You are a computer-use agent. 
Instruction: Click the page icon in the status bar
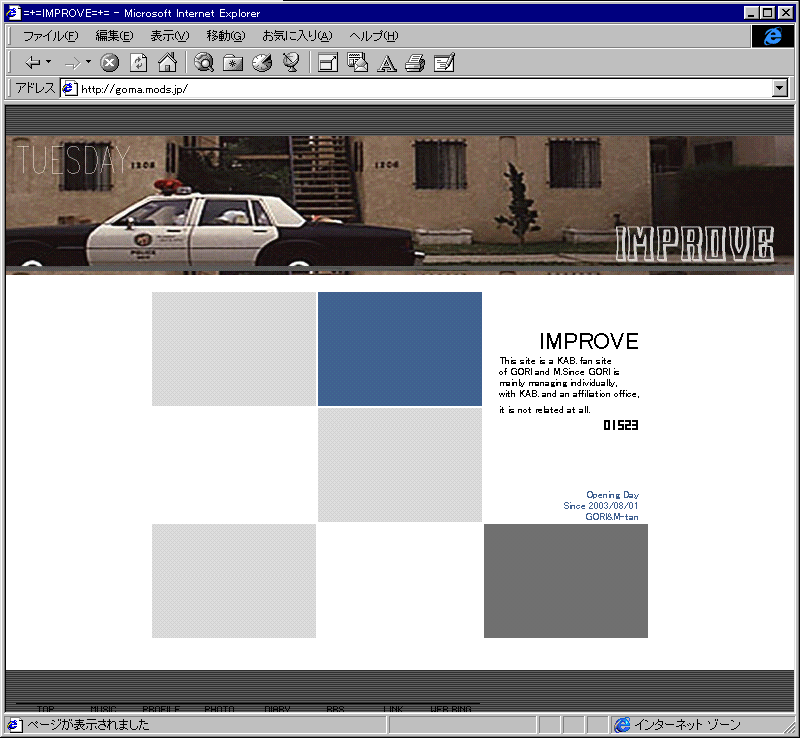click(x=14, y=725)
